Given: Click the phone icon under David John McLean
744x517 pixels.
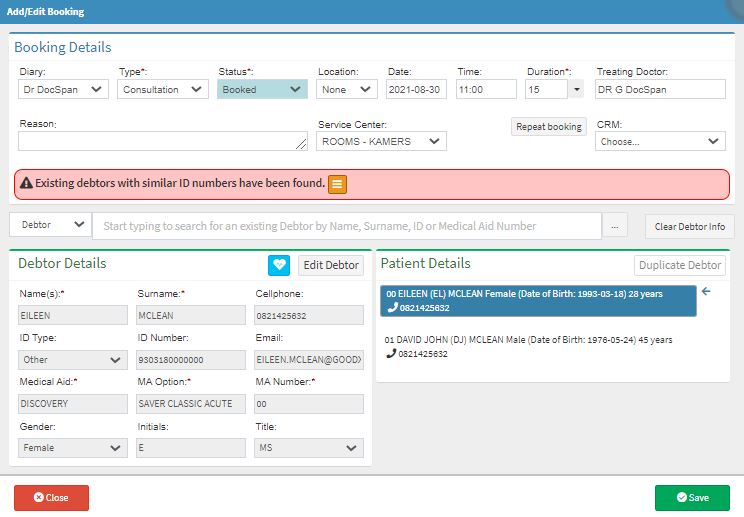Looking at the screenshot, I should tap(391, 353).
